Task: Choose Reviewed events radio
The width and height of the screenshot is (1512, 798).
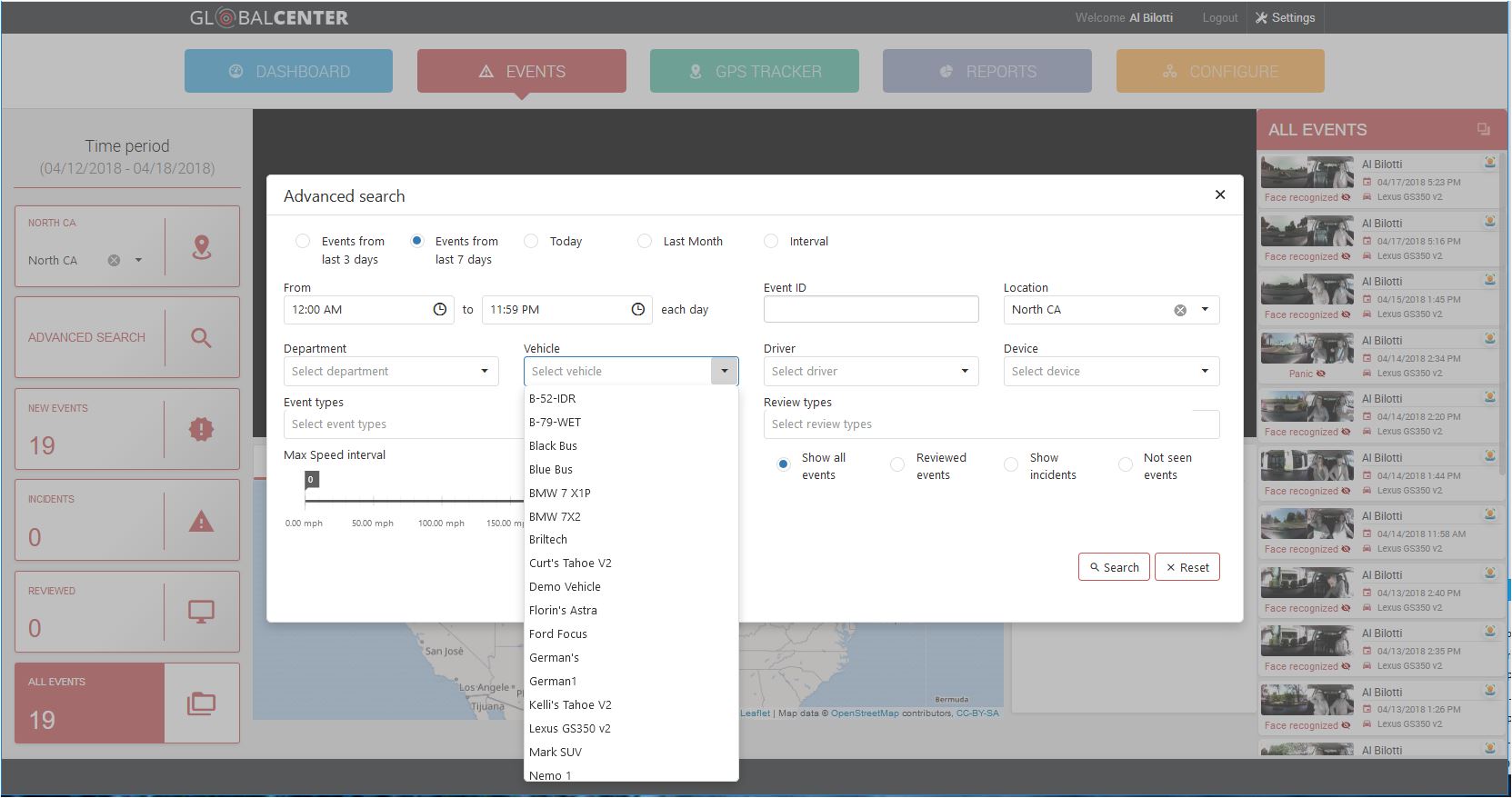Action: coord(897,464)
